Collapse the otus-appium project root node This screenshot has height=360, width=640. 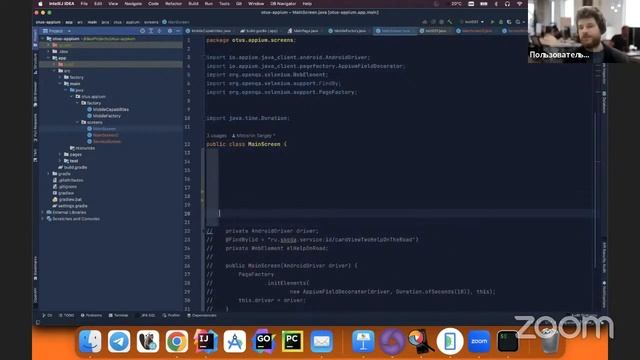(x=43, y=39)
